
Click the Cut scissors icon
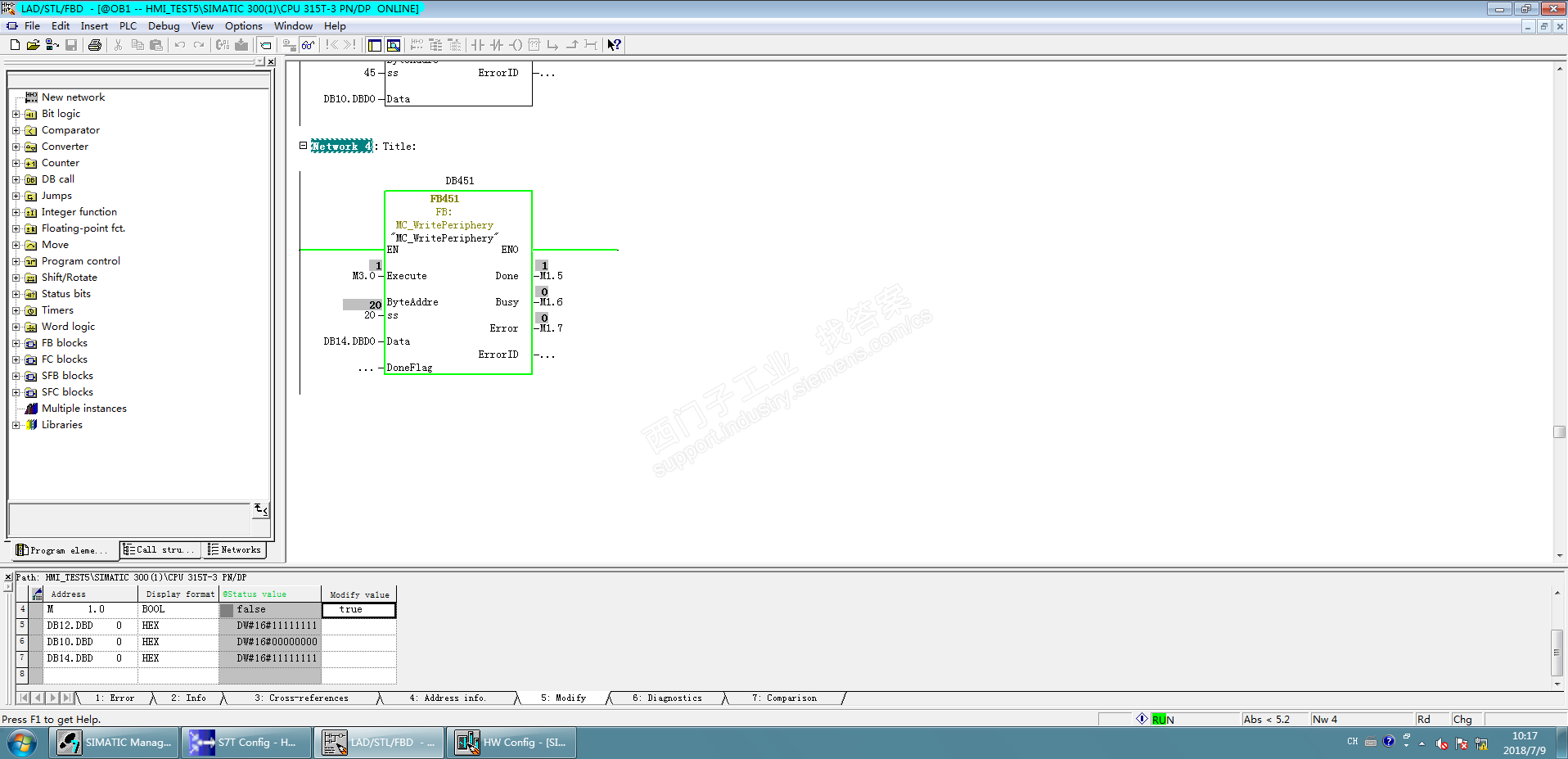click(x=119, y=45)
